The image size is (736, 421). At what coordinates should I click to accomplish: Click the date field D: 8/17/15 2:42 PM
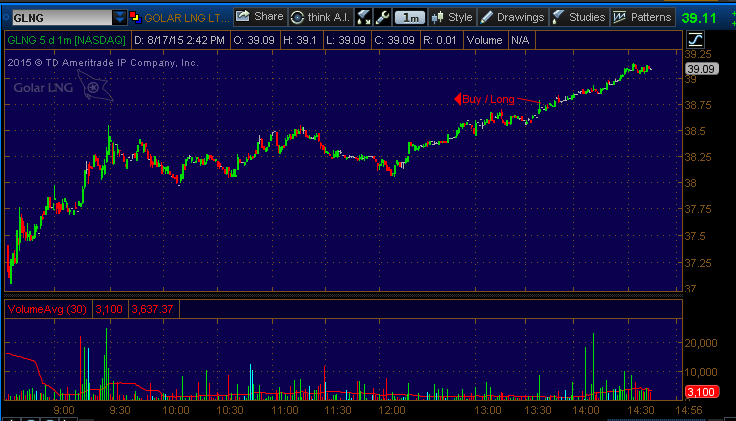coord(179,40)
